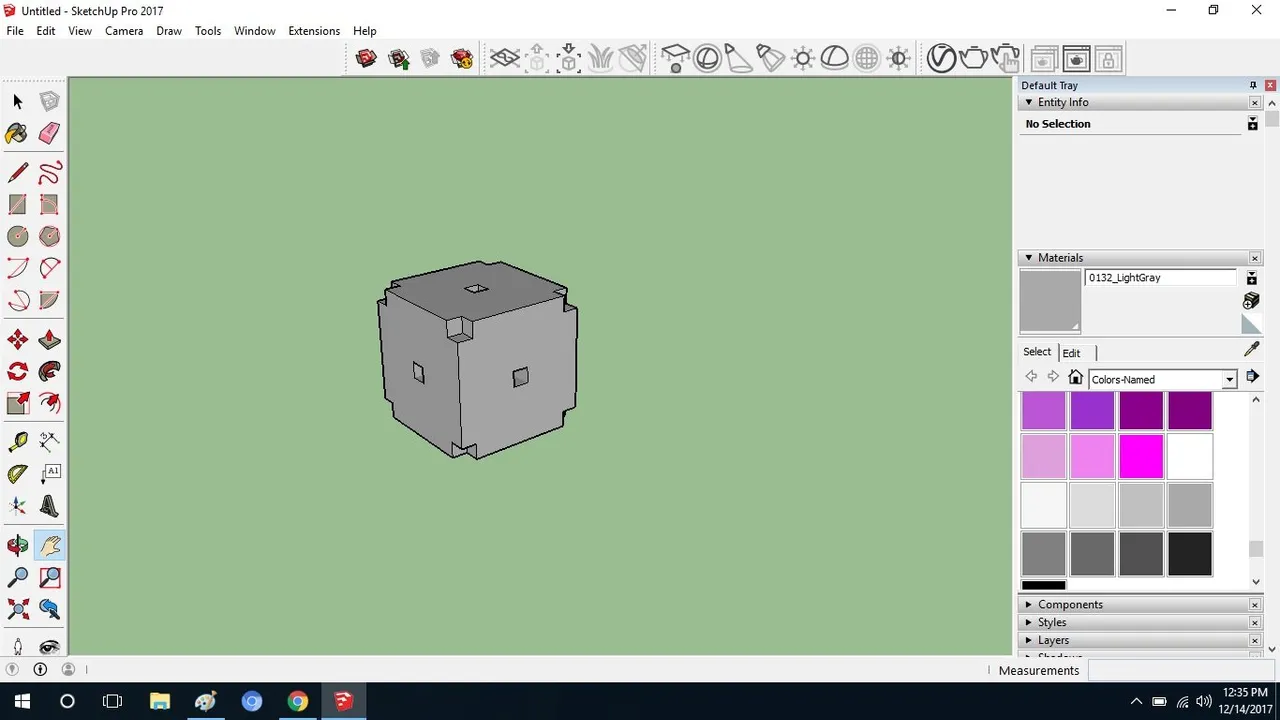Select the Move tool
Image resolution: width=1280 pixels, height=720 pixels.
click(17, 340)
